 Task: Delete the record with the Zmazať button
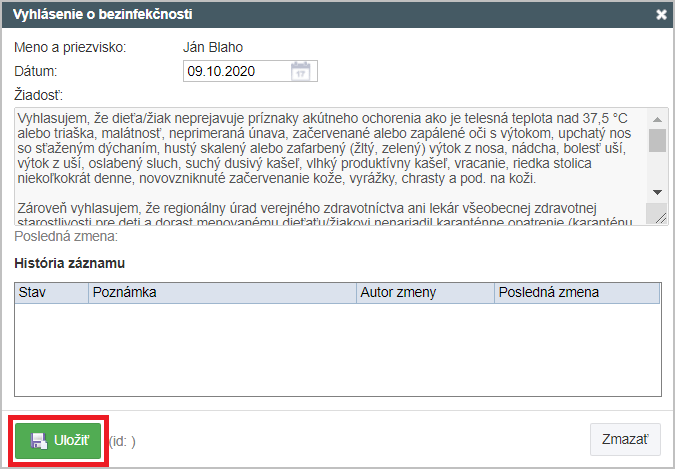pos(624,439)
